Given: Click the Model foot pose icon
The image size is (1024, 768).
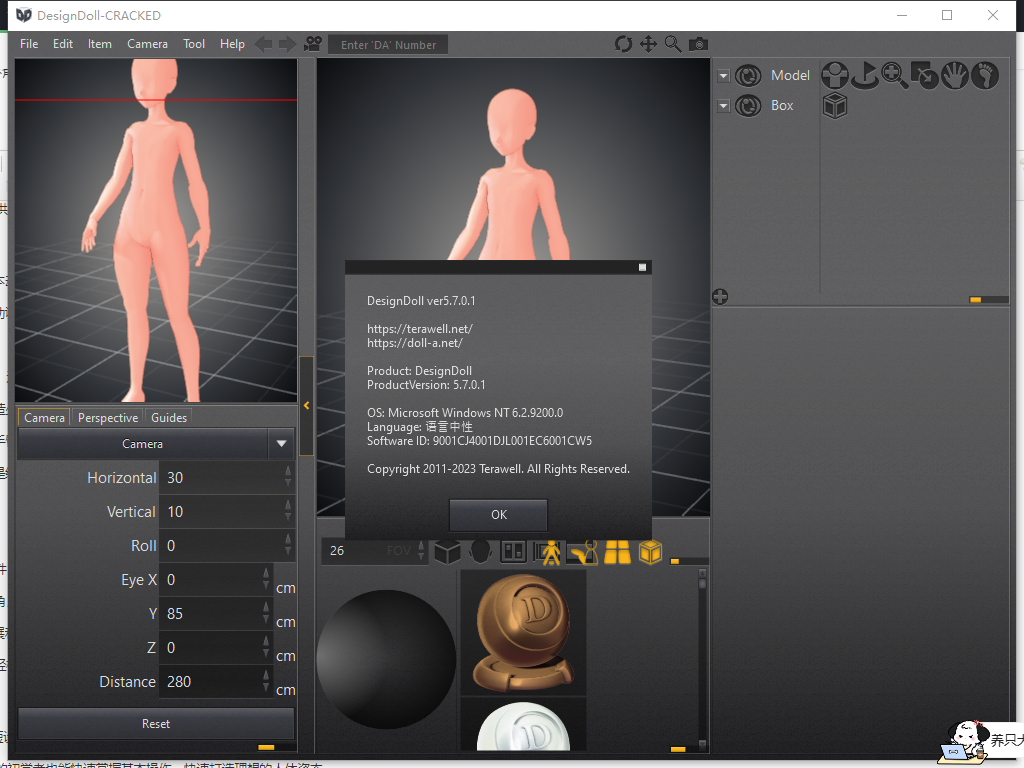Looking at the screenshot, I should click(x=985, y=75).
